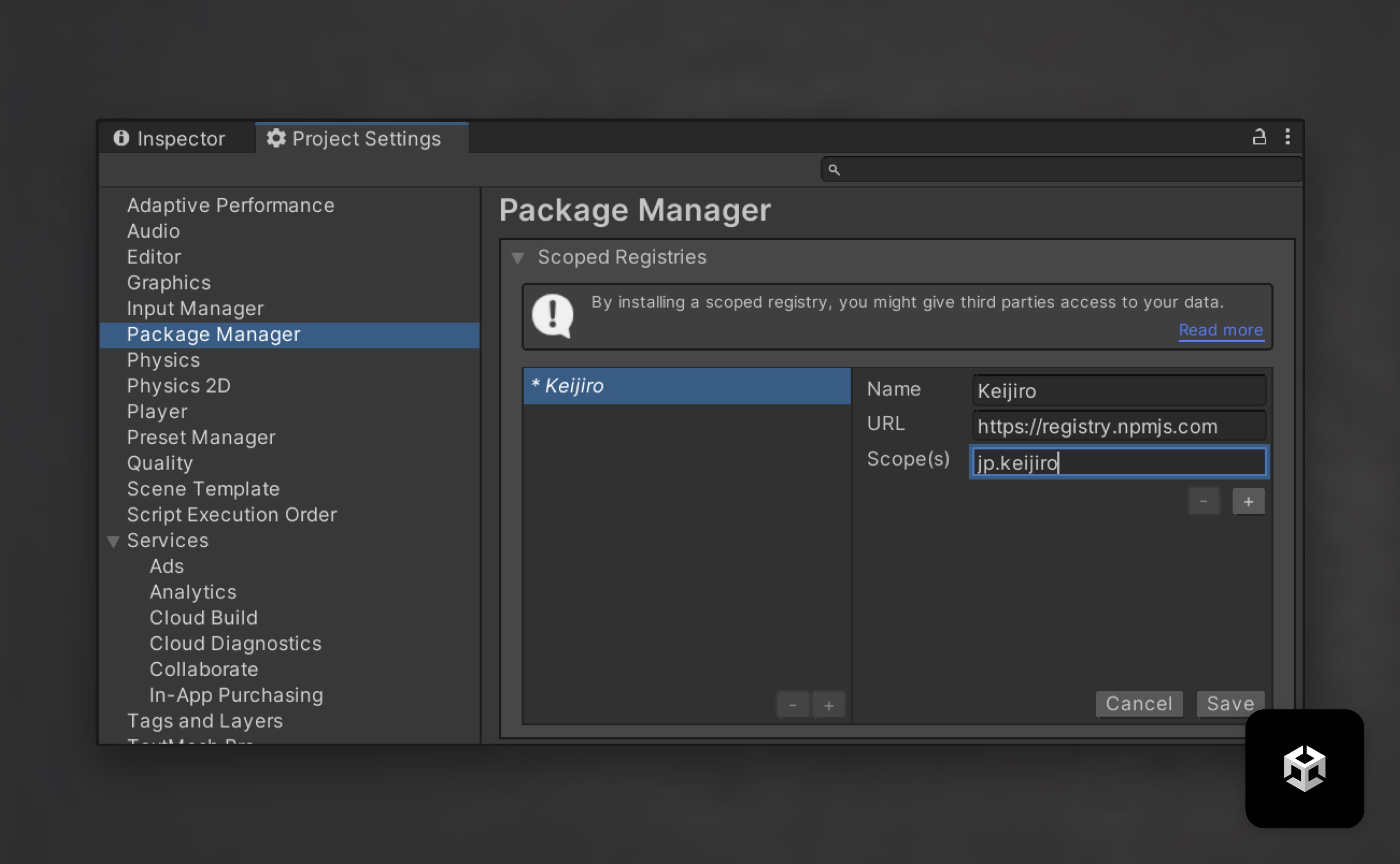
Task: Collapse the Scoped Registries section
Action: coord(517,258)
